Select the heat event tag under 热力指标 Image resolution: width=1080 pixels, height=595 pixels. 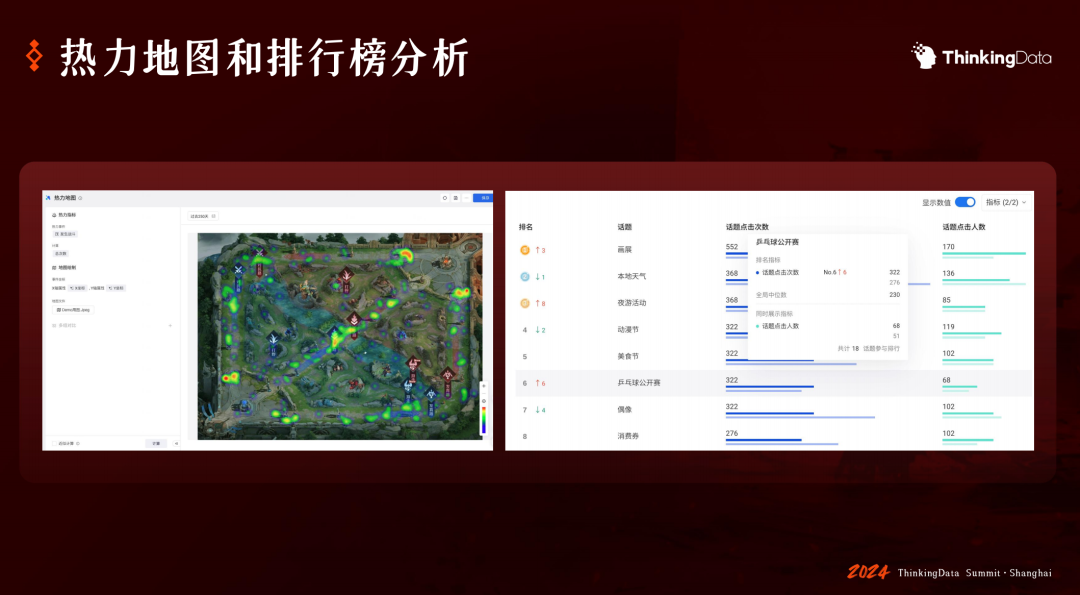(66, 234)
